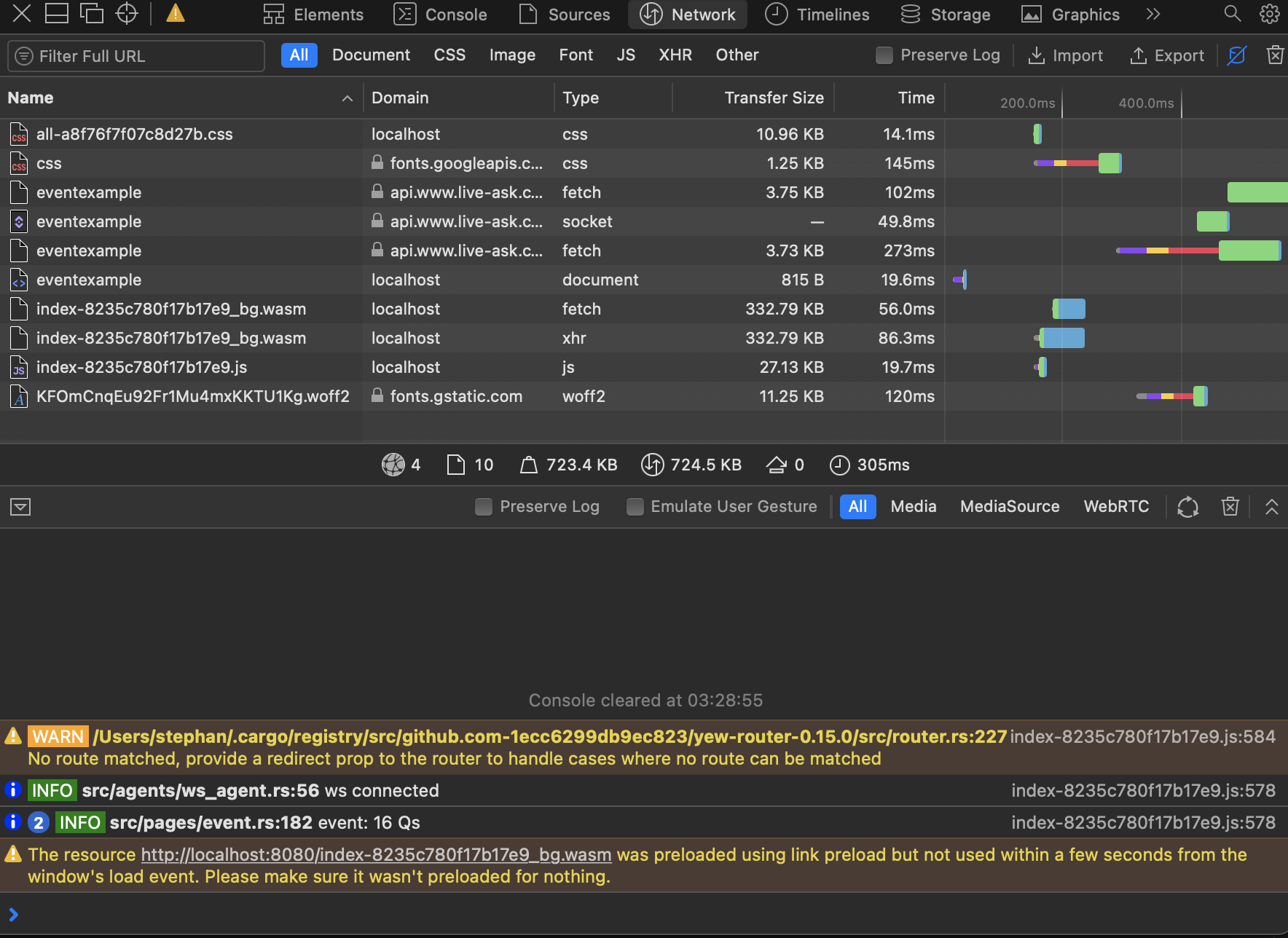Disable network caching via the toolbar icon
The height and width of the screenshot is (938, 1288).
[x=1236, y=55]
